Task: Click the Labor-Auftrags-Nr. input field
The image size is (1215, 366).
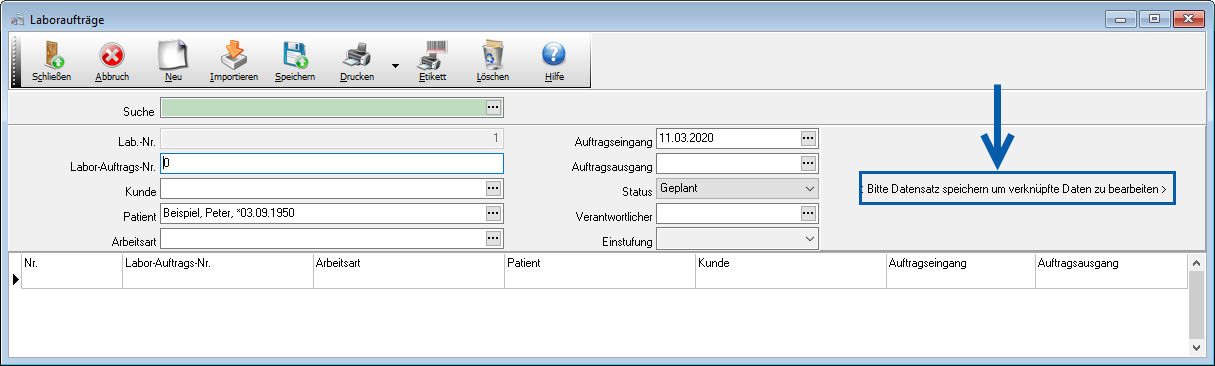Action: coord(331,164)
